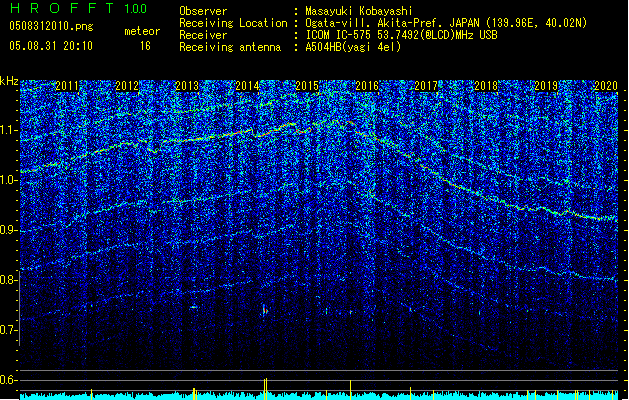Click the 2018 time marker
The image size is (629, 400).
point(486,85)
